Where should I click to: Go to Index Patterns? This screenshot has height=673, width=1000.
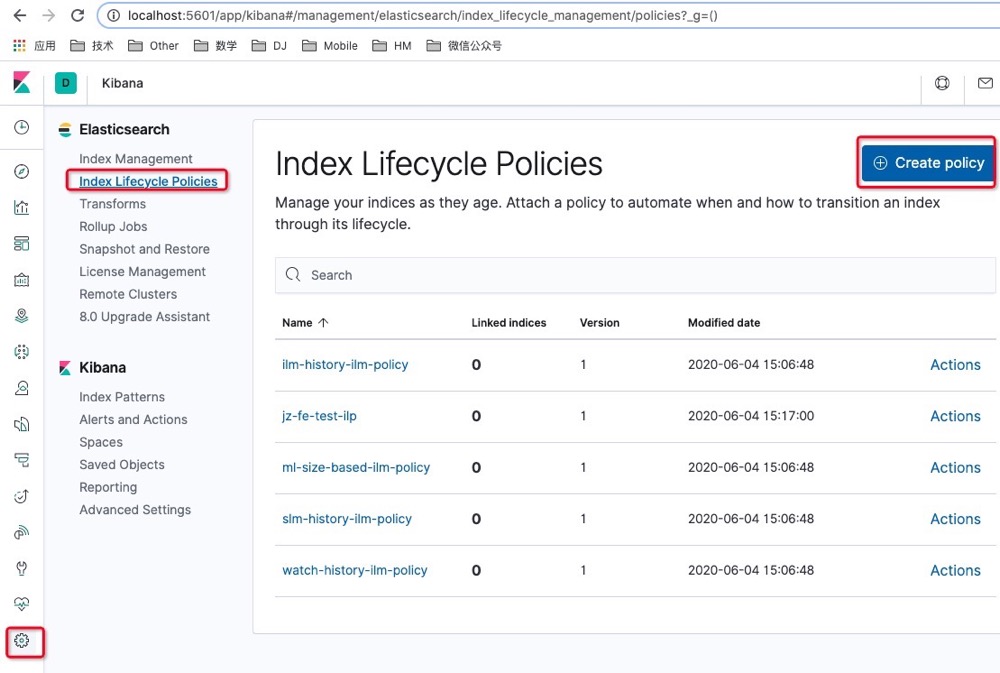(122, 397)
